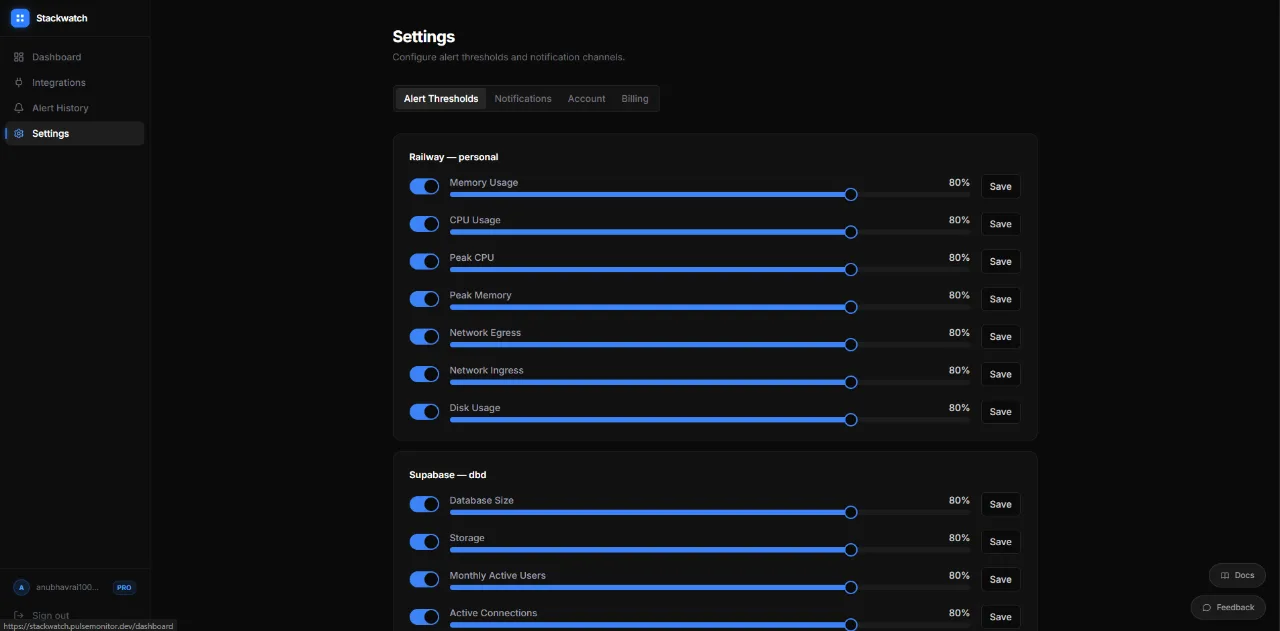Disable the Network Egress toggle
This screenshot has width=1280, height=631.
(x=424, y=337)
